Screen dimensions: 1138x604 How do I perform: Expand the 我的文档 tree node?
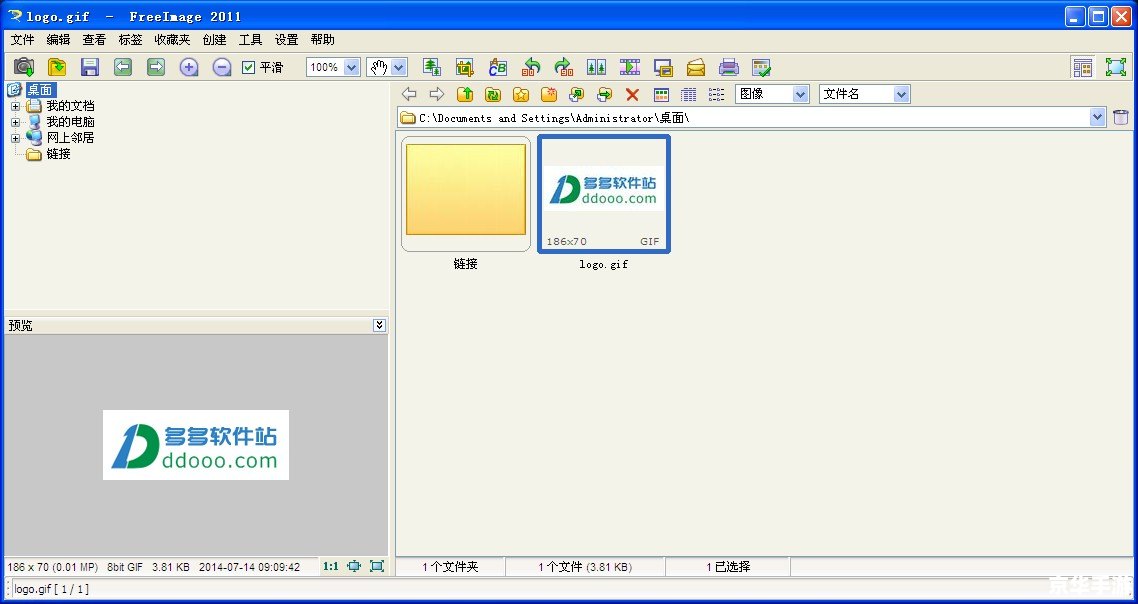pos(15,106)
